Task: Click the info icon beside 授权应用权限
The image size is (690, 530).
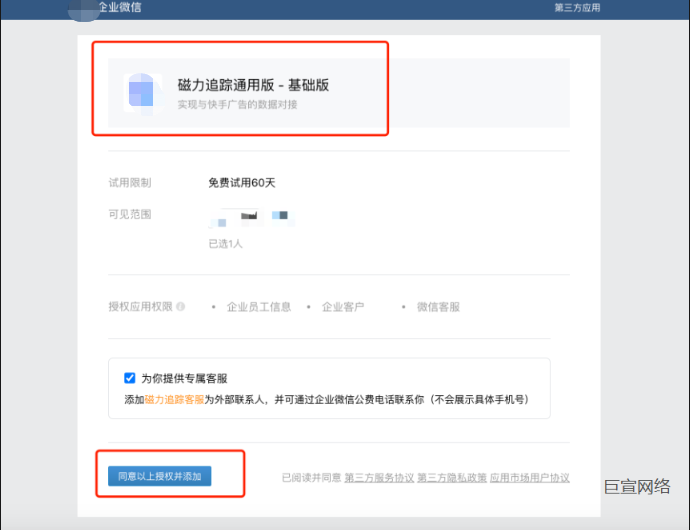Action: [x=180, y=306]
